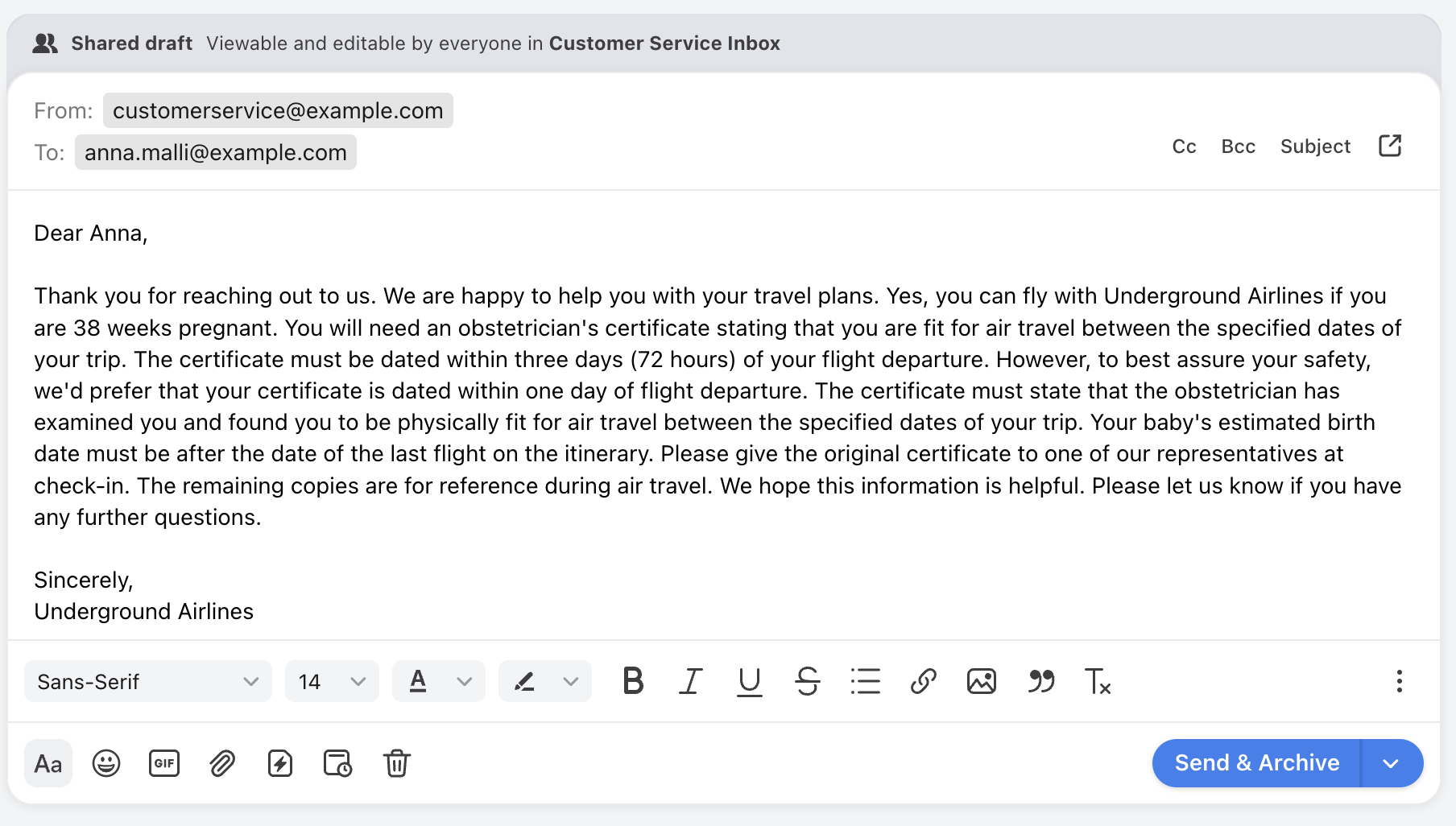Click the Send & Archive button
The height and width of the screenshot is (826, 1456).
pos(1256,763)
